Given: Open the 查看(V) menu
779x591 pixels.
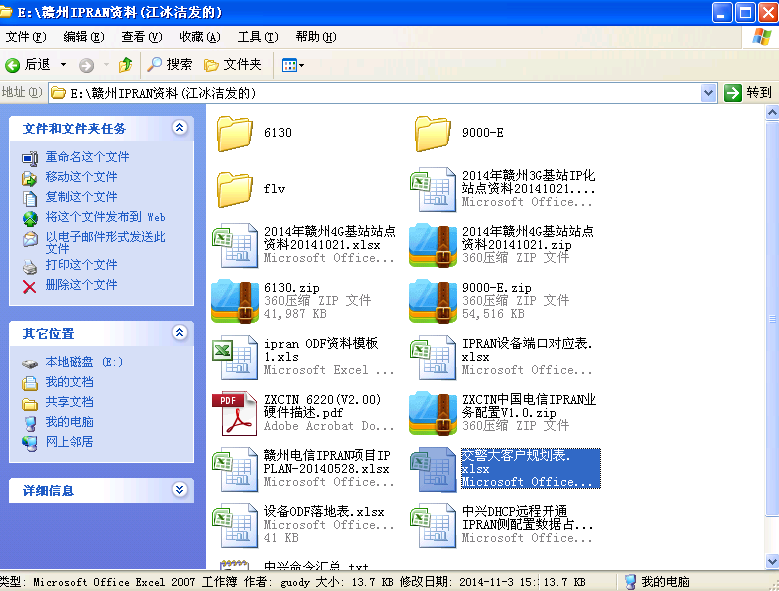Looking at the screenshot, I should [x=142, y=37].
